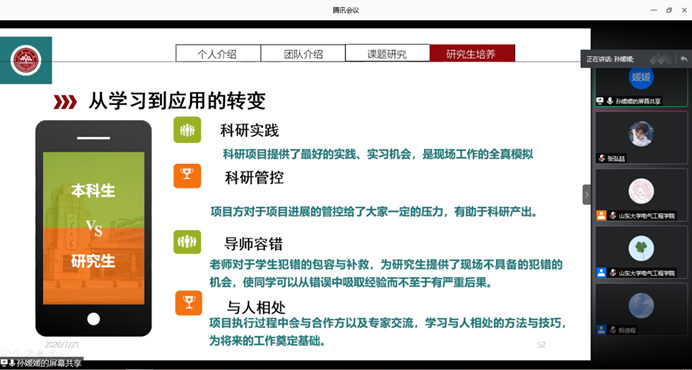Click the reply arrow in speaker bar
Image resolution: width=692 pixels, height=370 pixels.
(684, 58)
